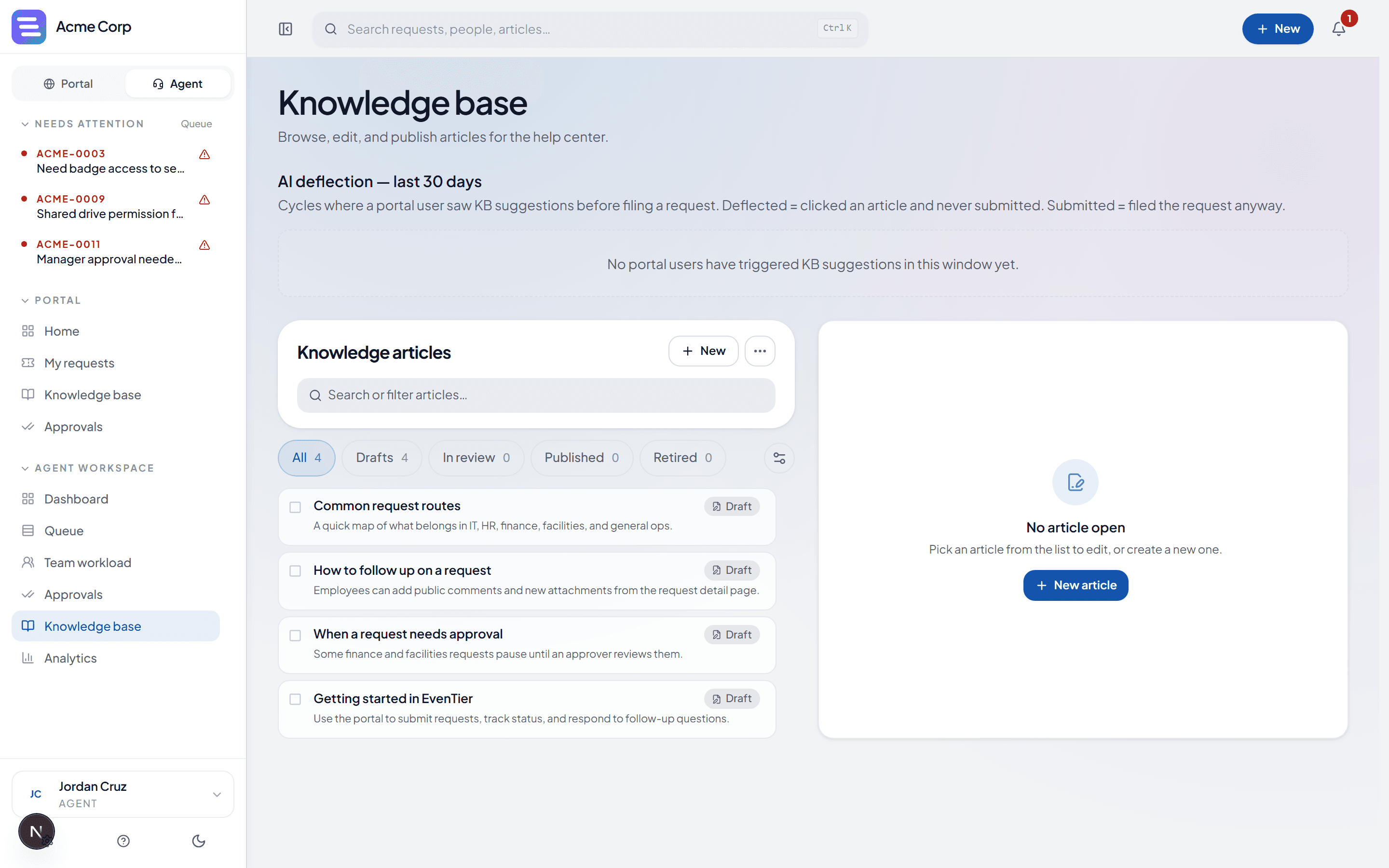The image size is (1389, 868).
Task: Switch to Portal mode
Action: [x=68, y=84]
